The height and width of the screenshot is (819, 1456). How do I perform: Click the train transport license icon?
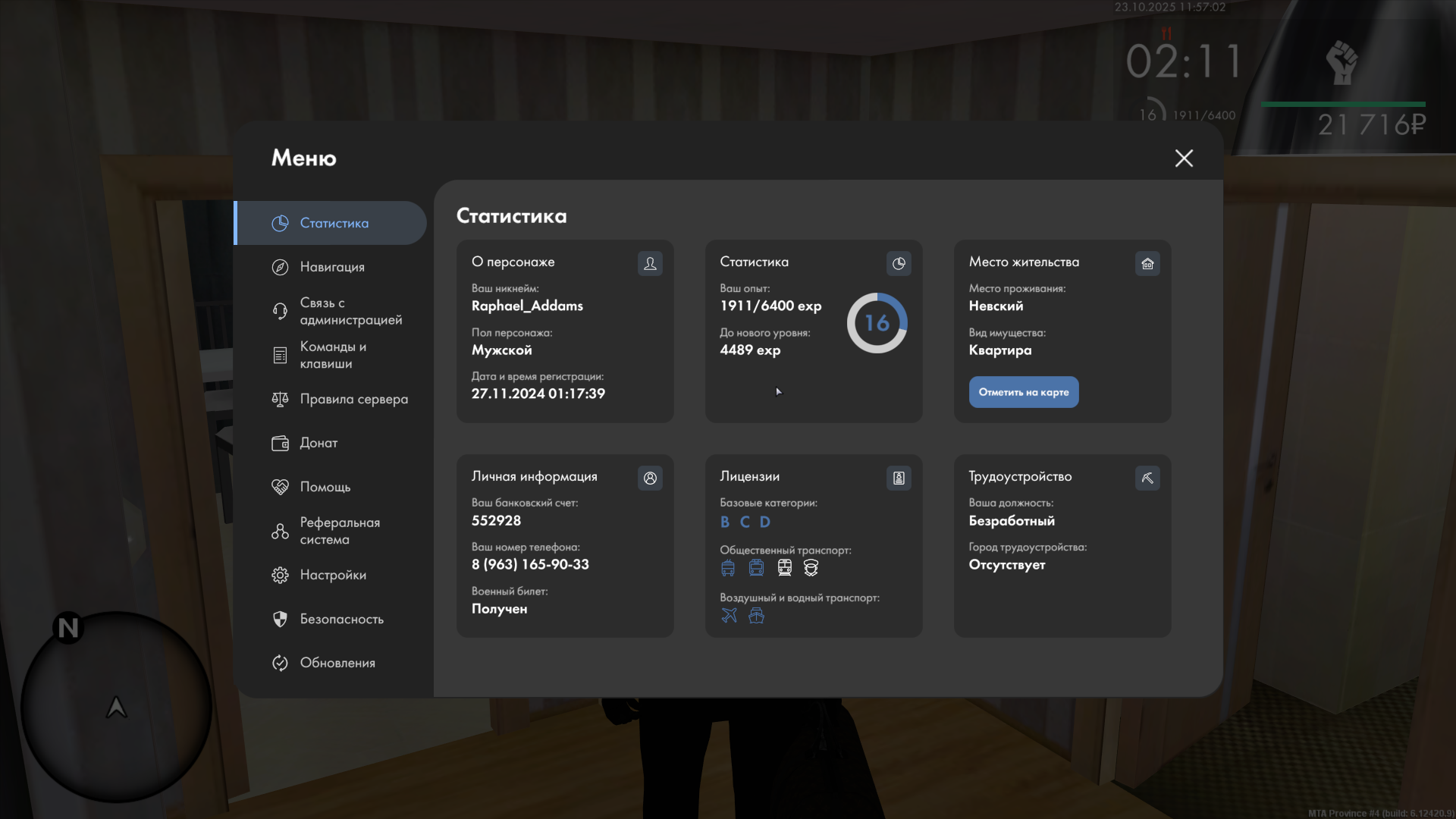pos(784,568)
